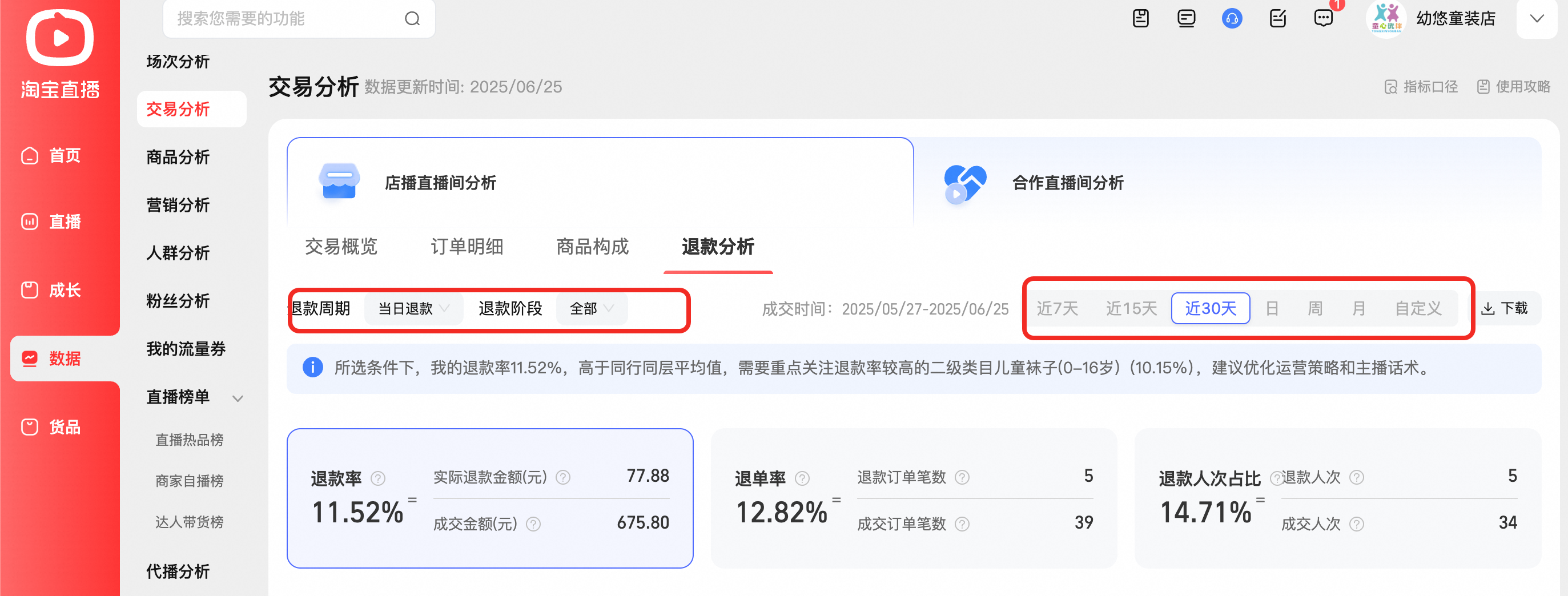Click the 货品 goods icon in sidebar
The height and width of the screenshot is (596, 1568).
pos(29,427)
